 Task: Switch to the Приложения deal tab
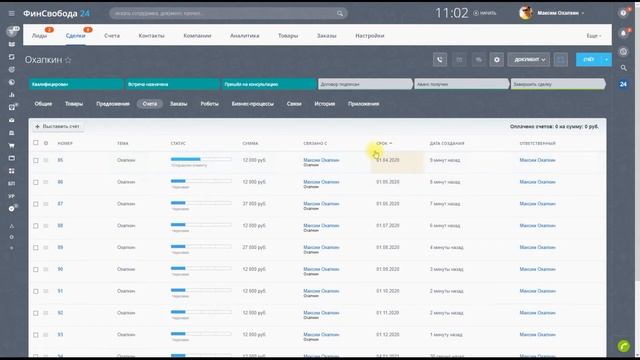363,104
